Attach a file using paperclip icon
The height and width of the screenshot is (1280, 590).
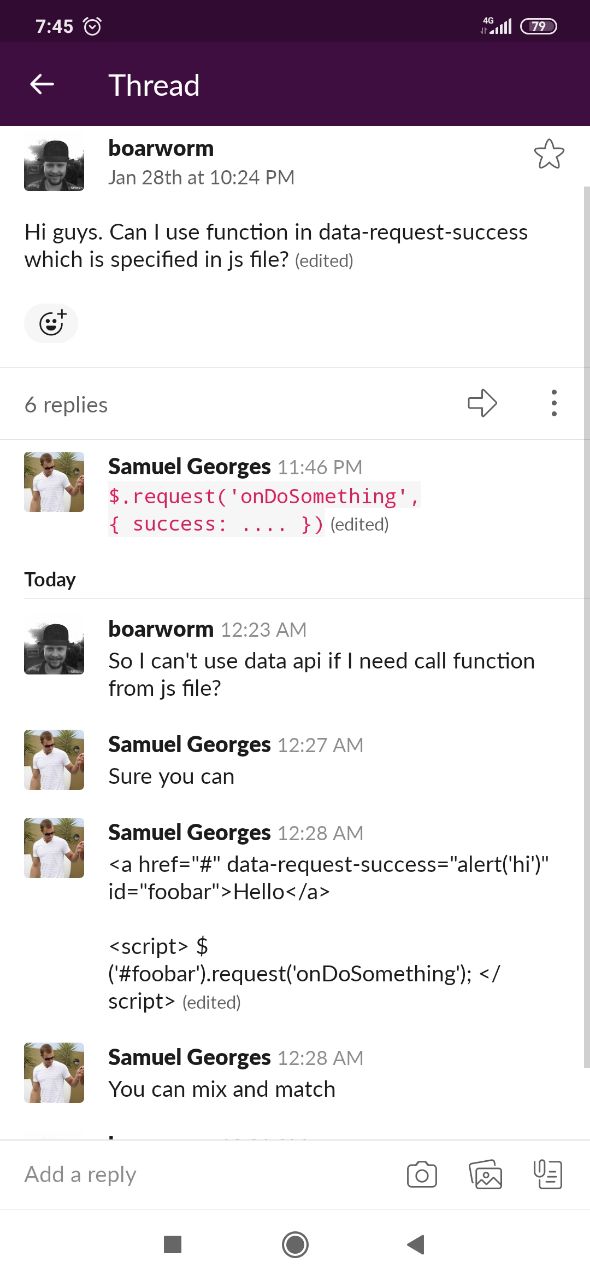548,1175
